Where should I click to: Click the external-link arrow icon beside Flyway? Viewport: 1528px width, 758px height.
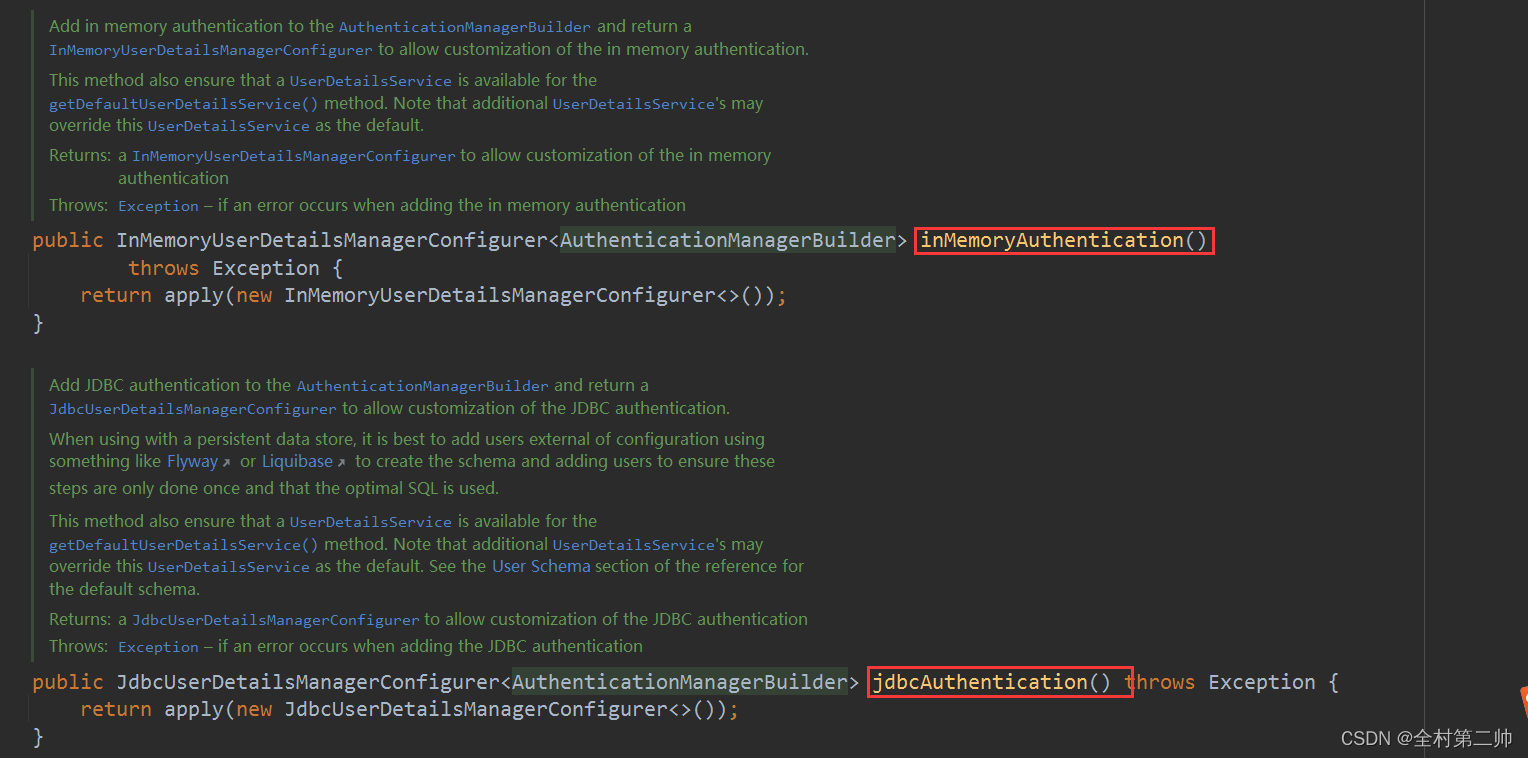pyautogui.click(x=227, y=462)
